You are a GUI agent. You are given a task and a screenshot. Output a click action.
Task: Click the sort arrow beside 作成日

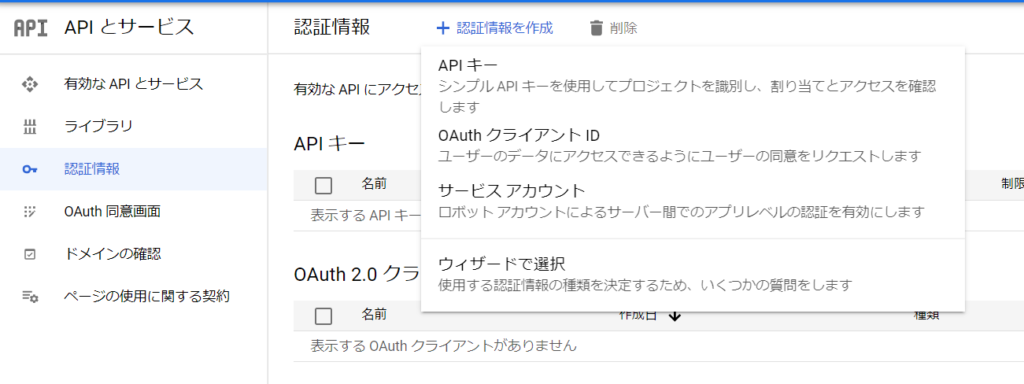tap(675, 315)
